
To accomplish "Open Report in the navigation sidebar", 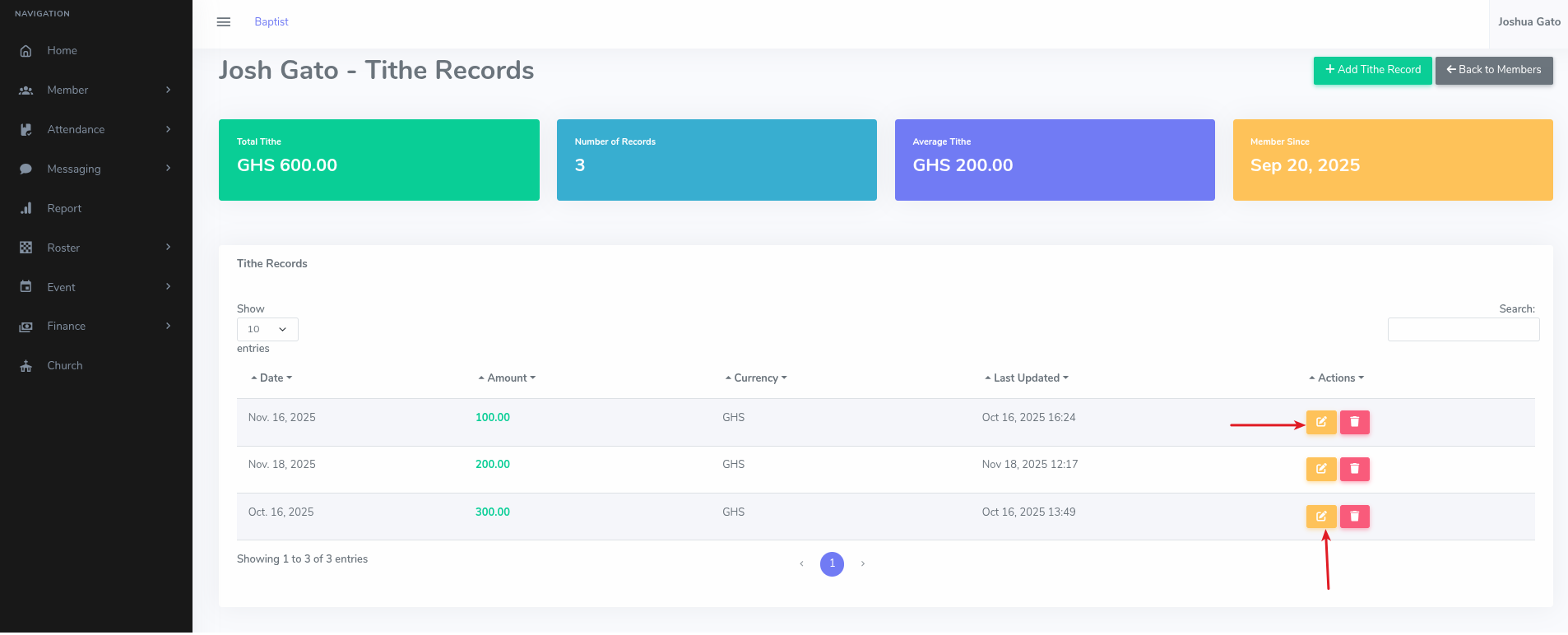I will [x=64, y=208].
